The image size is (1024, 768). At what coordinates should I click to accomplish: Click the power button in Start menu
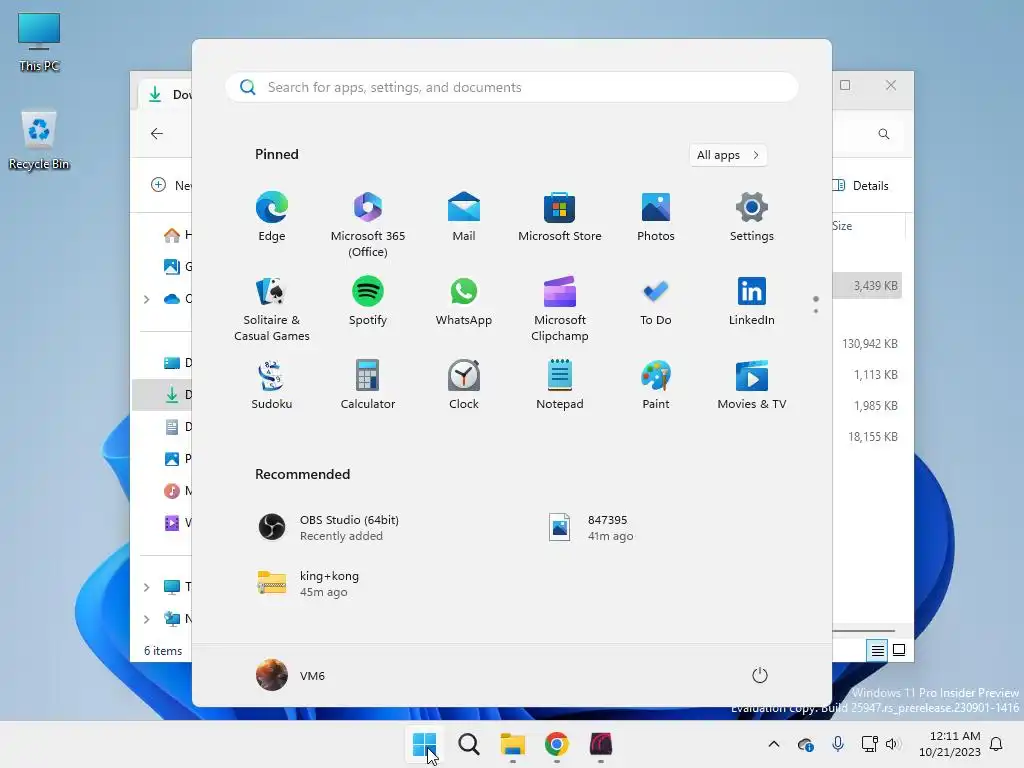pyautogui.click(x=760, y=675)
